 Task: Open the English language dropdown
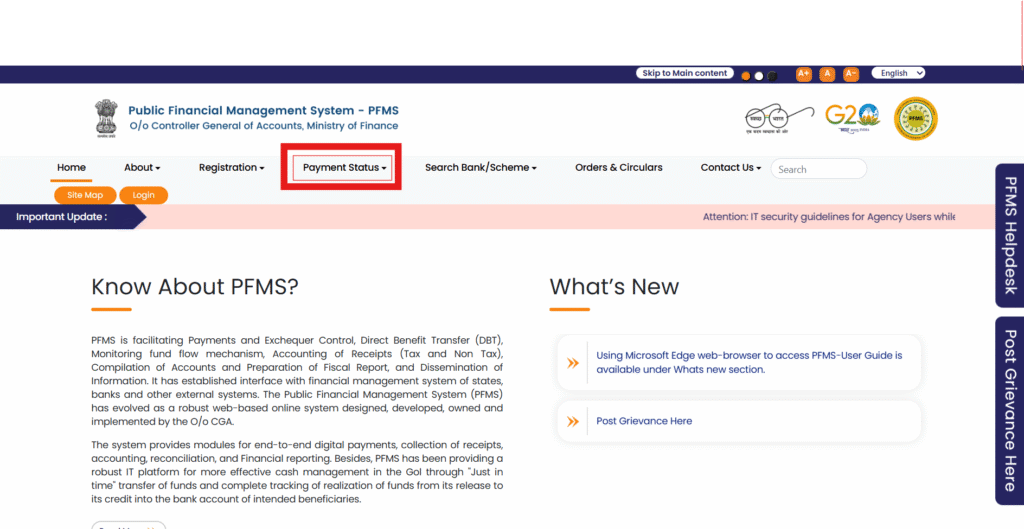899,73
